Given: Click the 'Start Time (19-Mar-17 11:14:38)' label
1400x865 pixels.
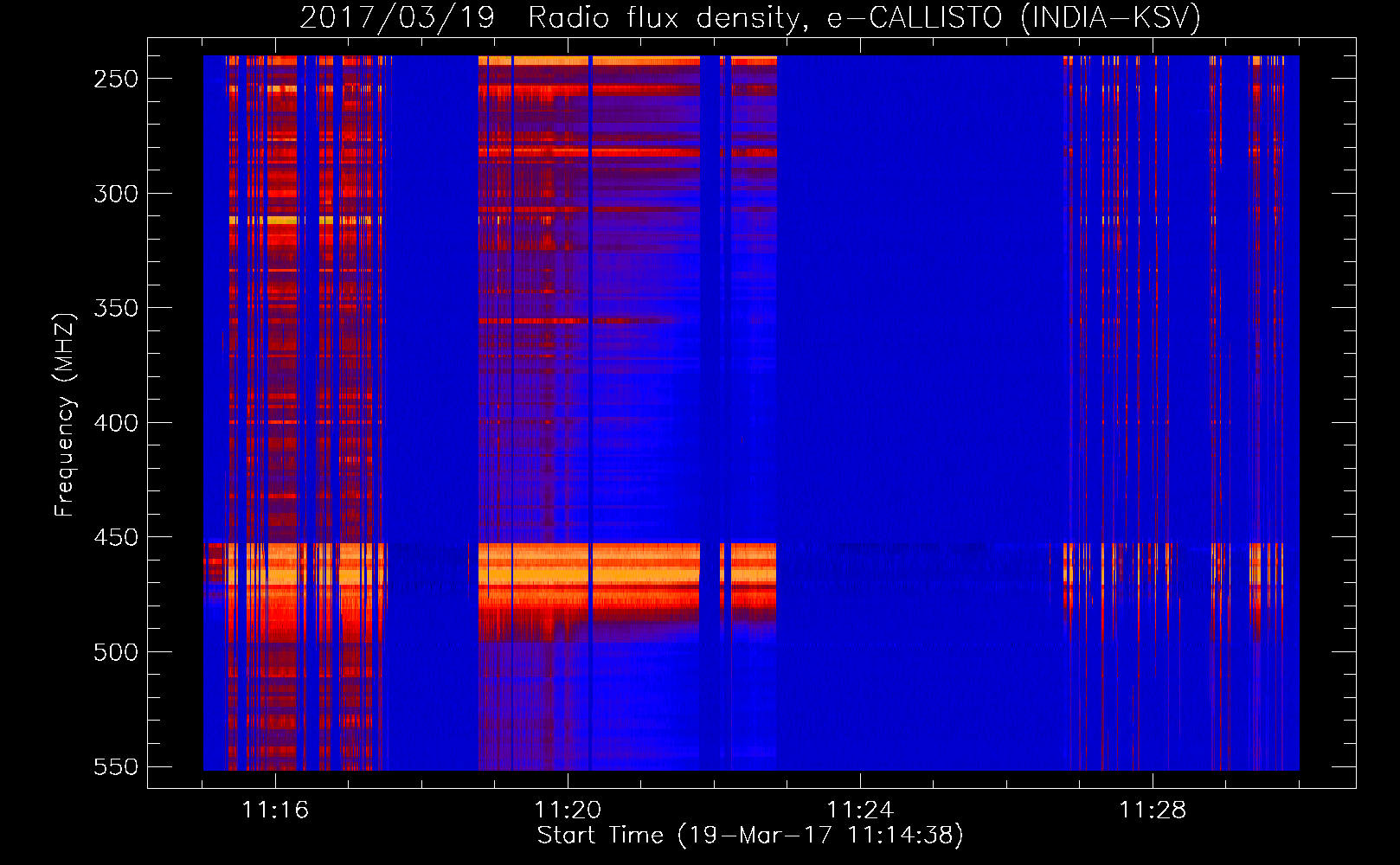Looking at the screenshot, I should (750, 836).
